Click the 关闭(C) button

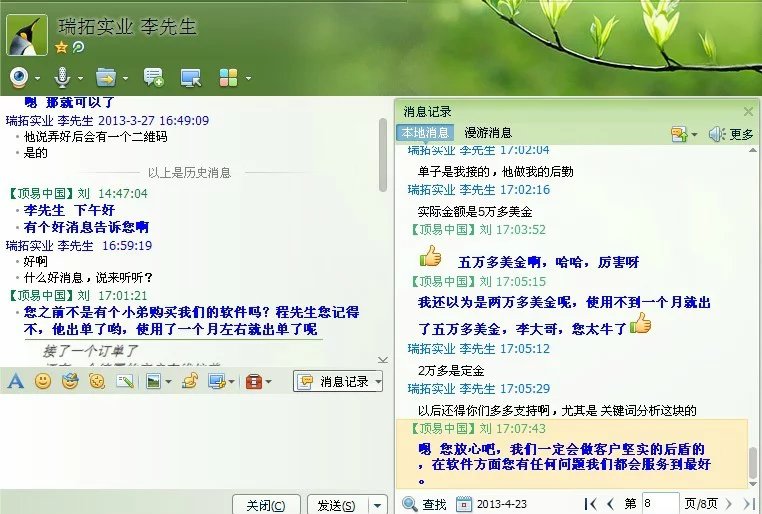(266, 505)
